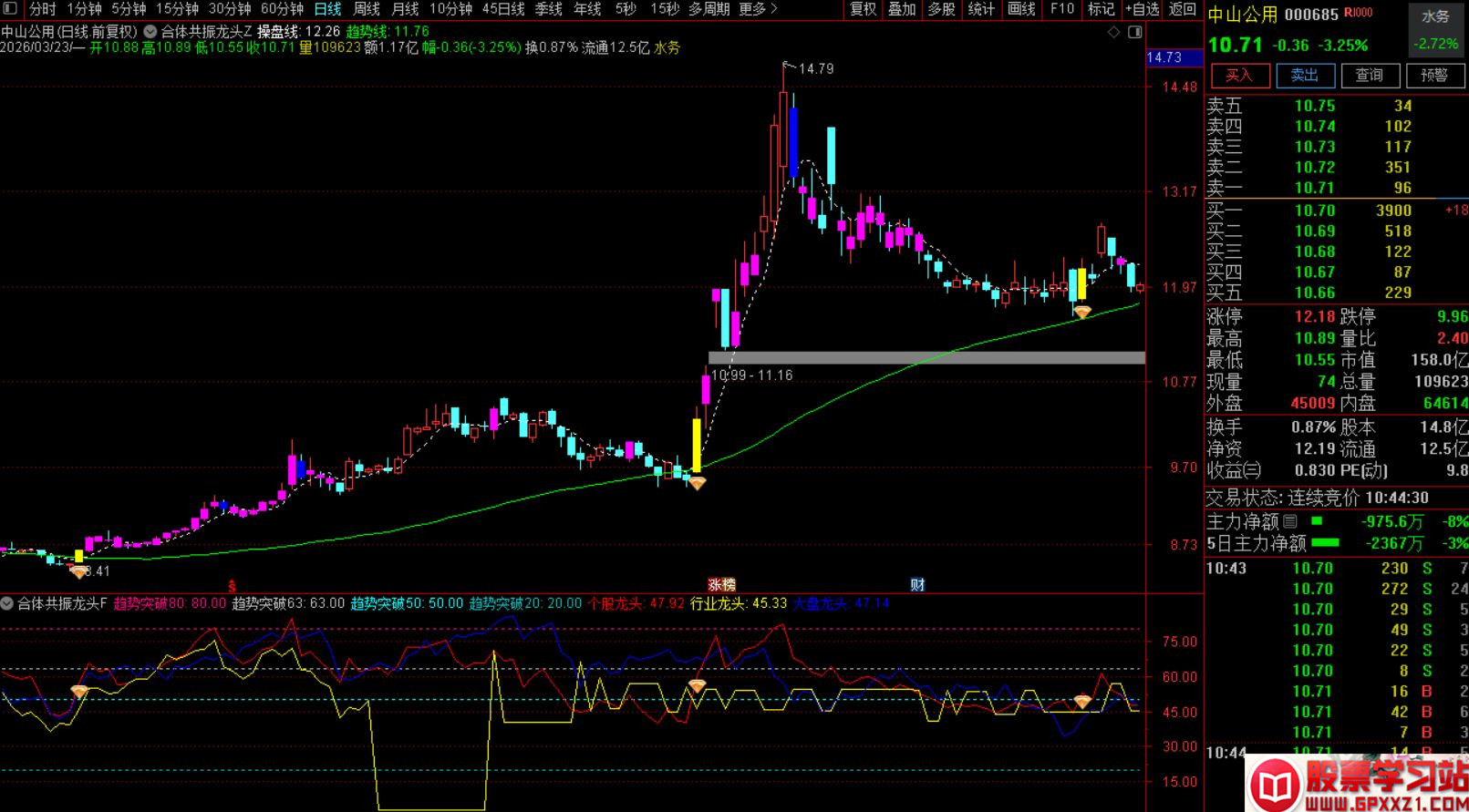Collapse the 合体共振龙头F indicator panel

[7, 603]
